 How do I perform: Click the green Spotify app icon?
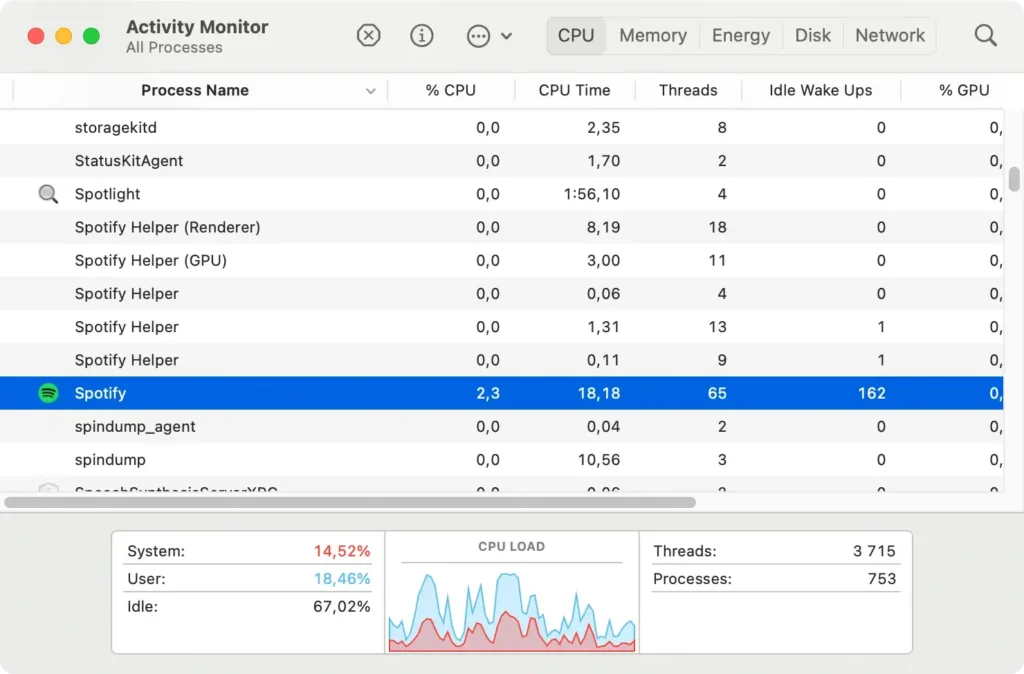pos(48,393)
